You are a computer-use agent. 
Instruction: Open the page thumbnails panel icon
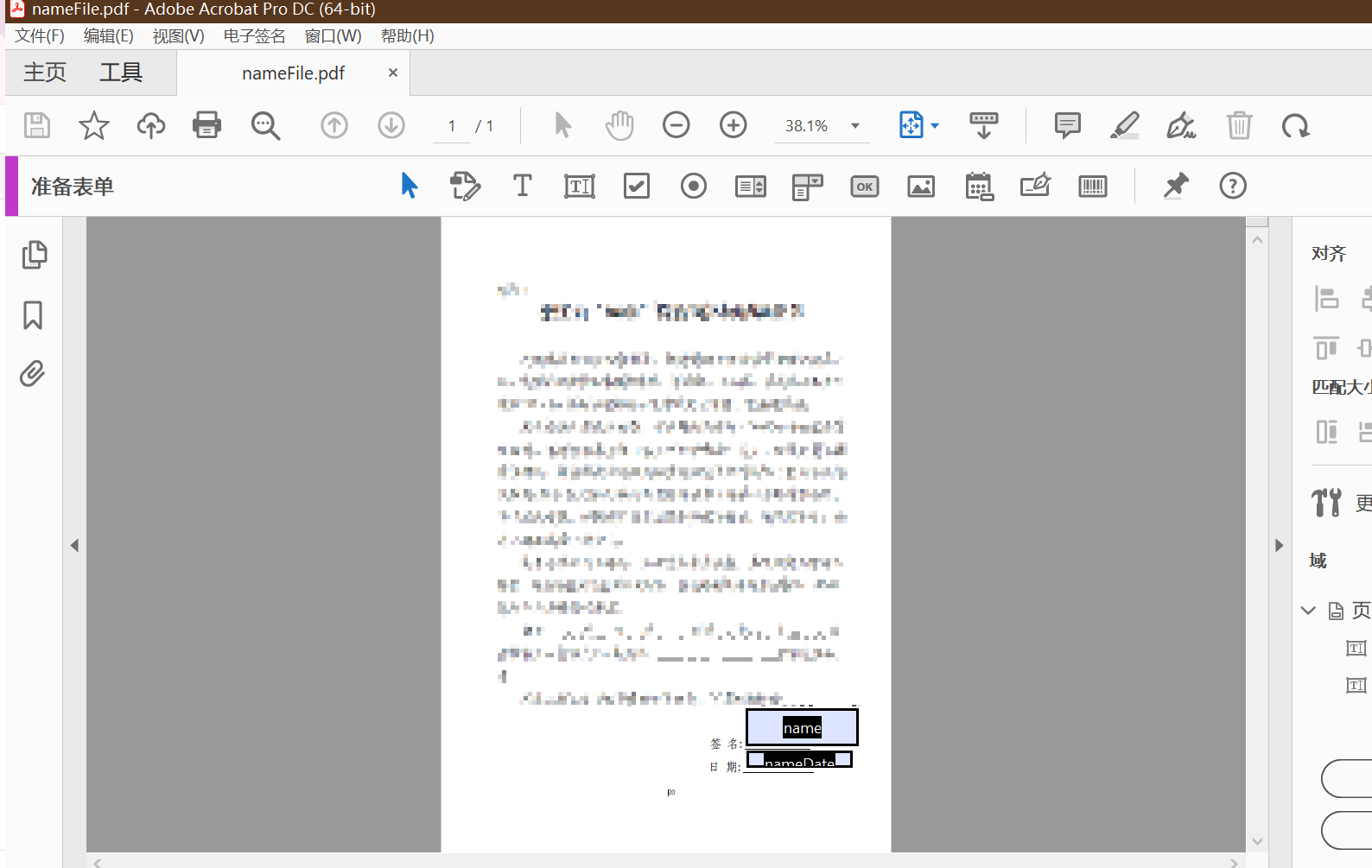click(x=34, y=255)
